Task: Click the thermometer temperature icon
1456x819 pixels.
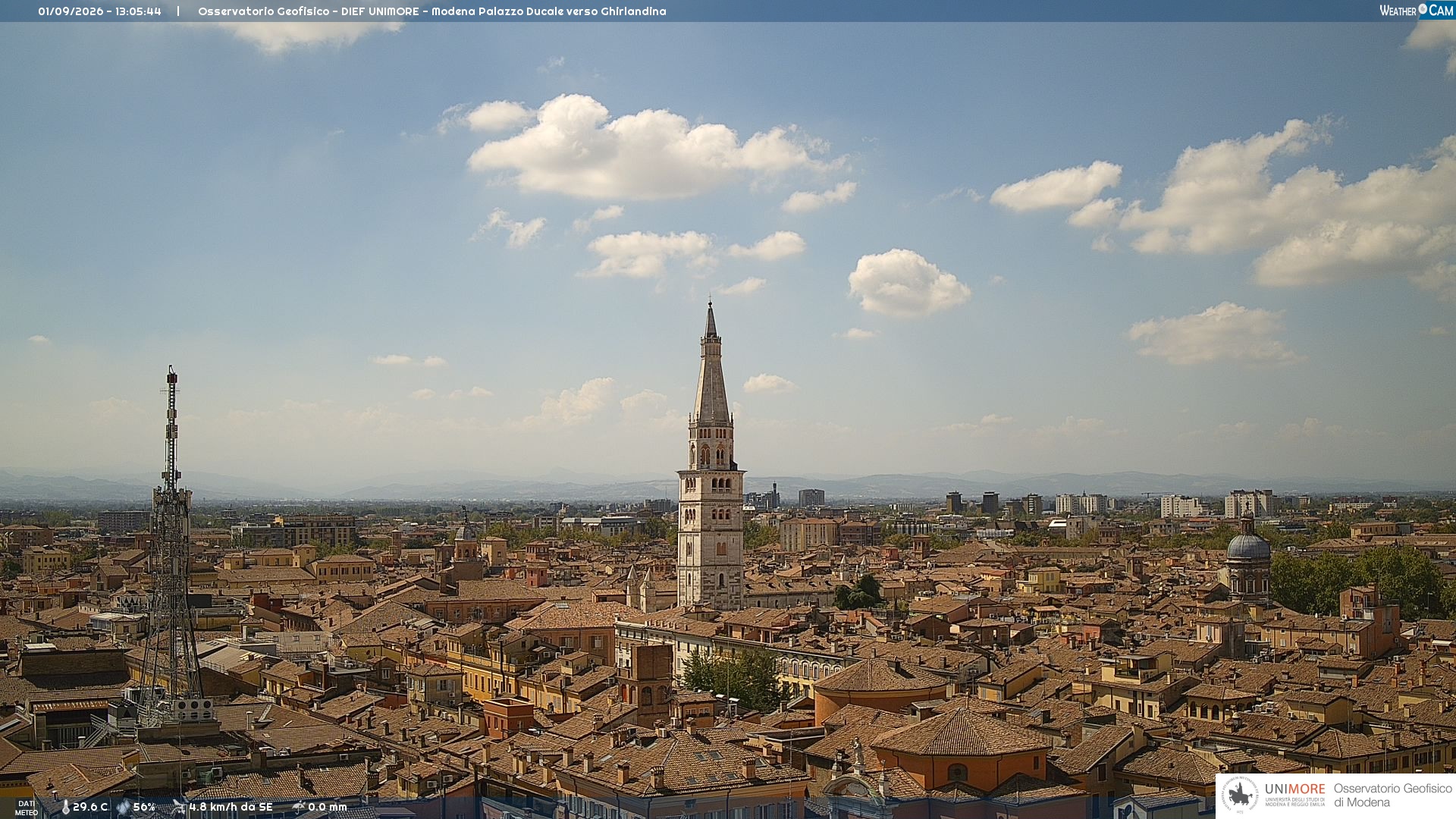Action: pos(65,808)
